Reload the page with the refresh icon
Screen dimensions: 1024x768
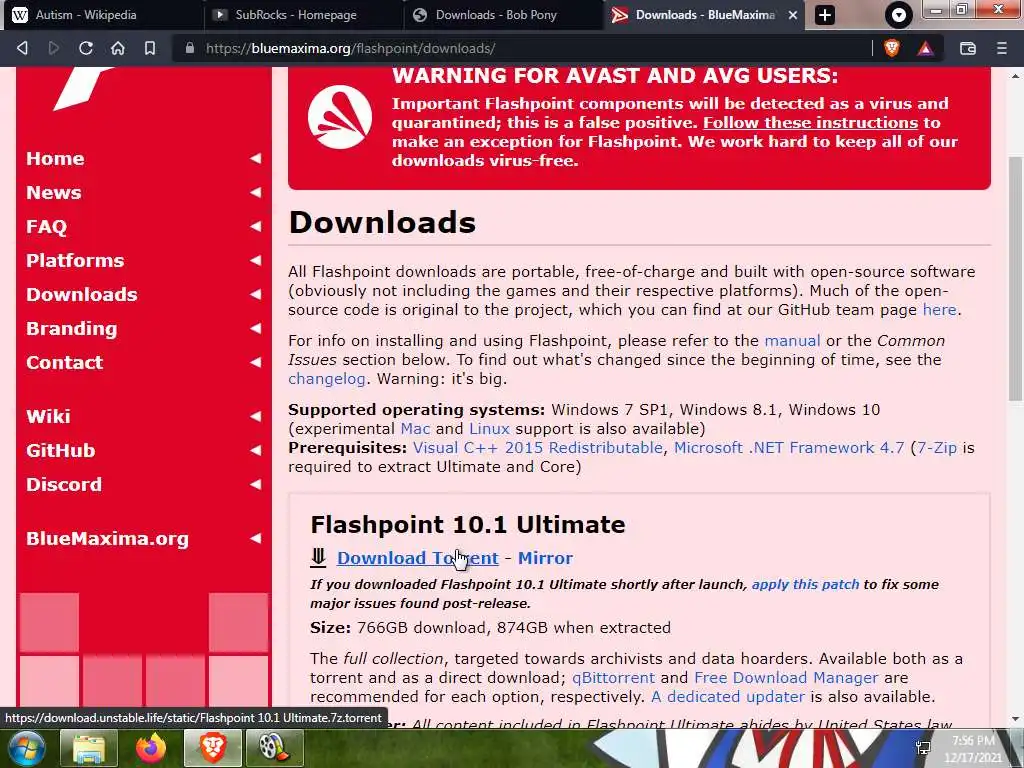86,48
